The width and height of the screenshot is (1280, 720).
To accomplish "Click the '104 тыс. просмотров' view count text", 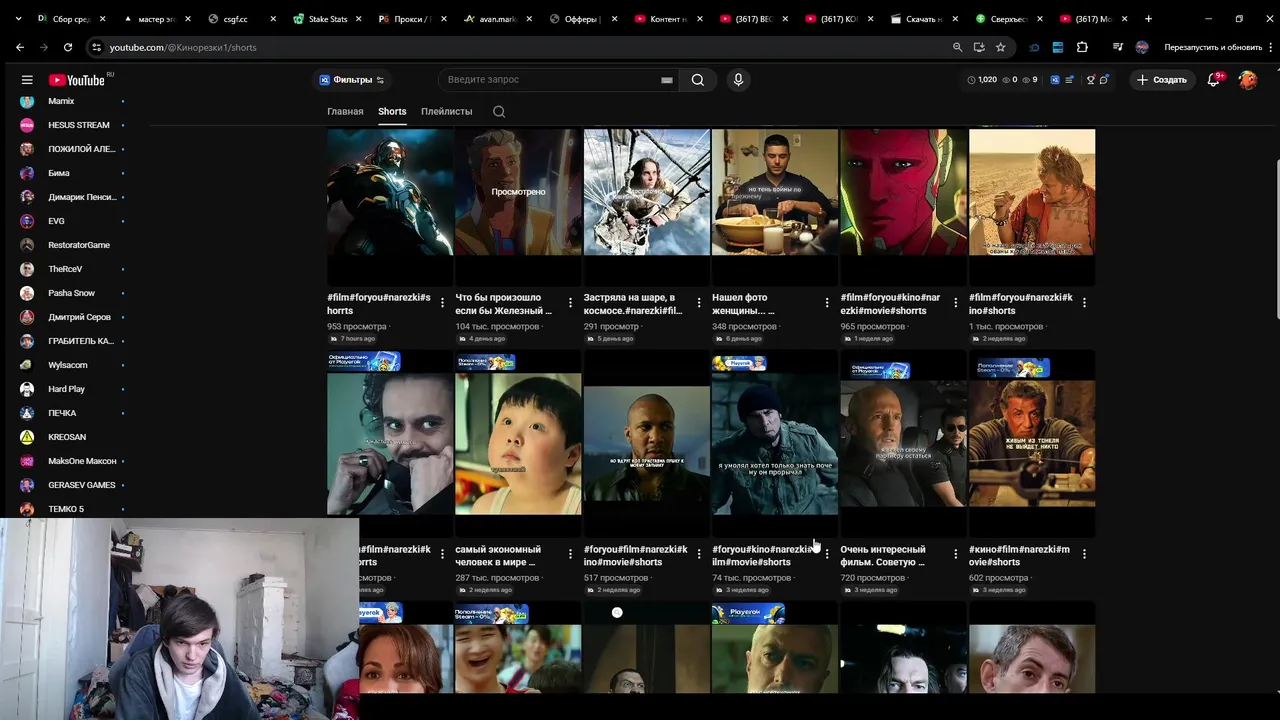I will tap(497, 327).
